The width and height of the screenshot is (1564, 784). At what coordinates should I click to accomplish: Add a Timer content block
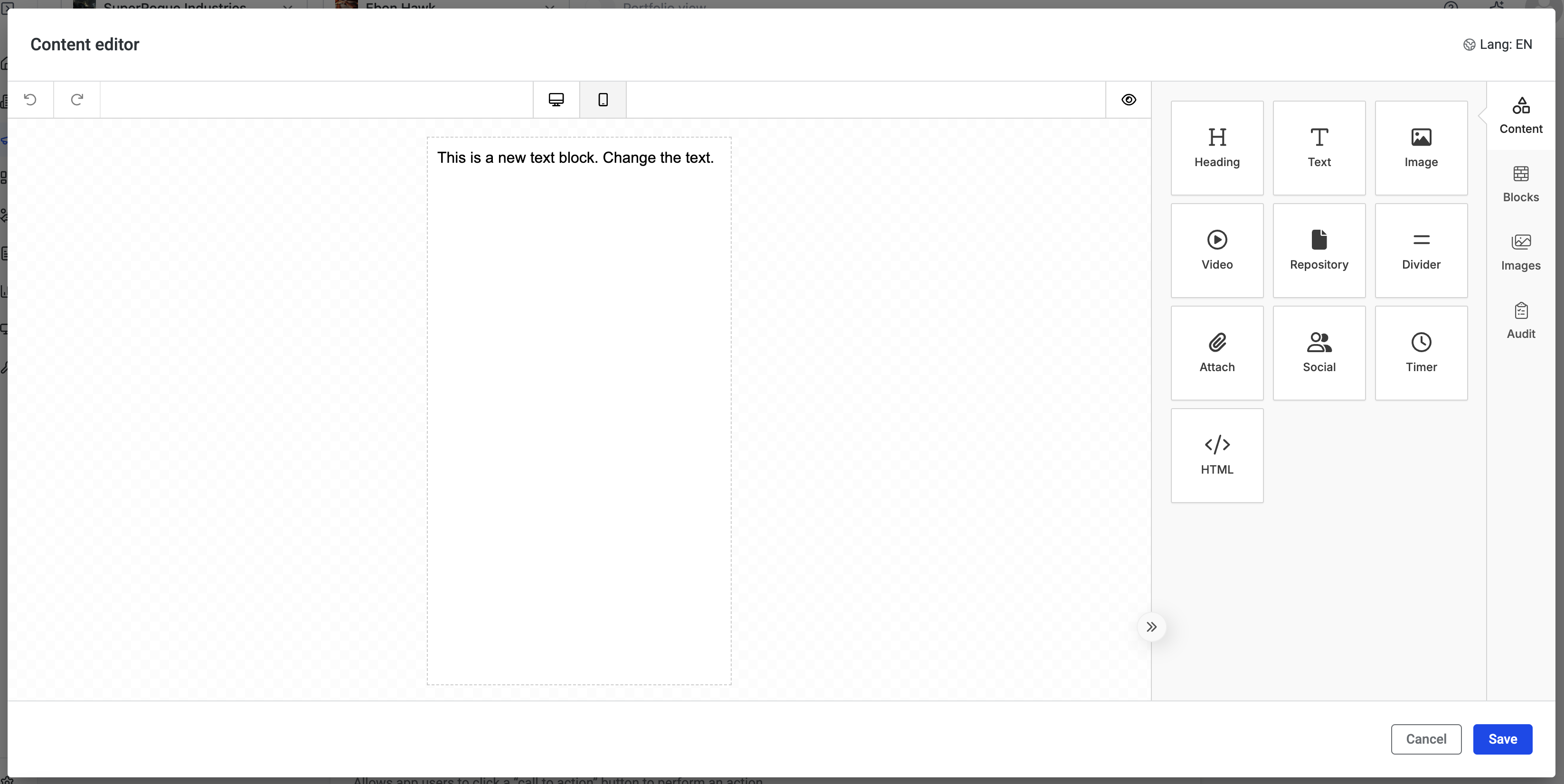1421,353
